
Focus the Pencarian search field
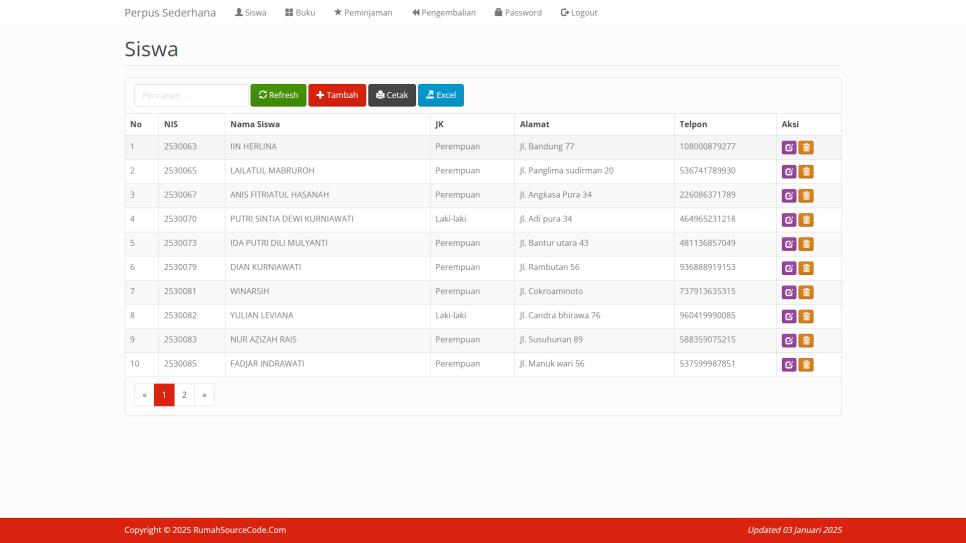tap(190, 95)
